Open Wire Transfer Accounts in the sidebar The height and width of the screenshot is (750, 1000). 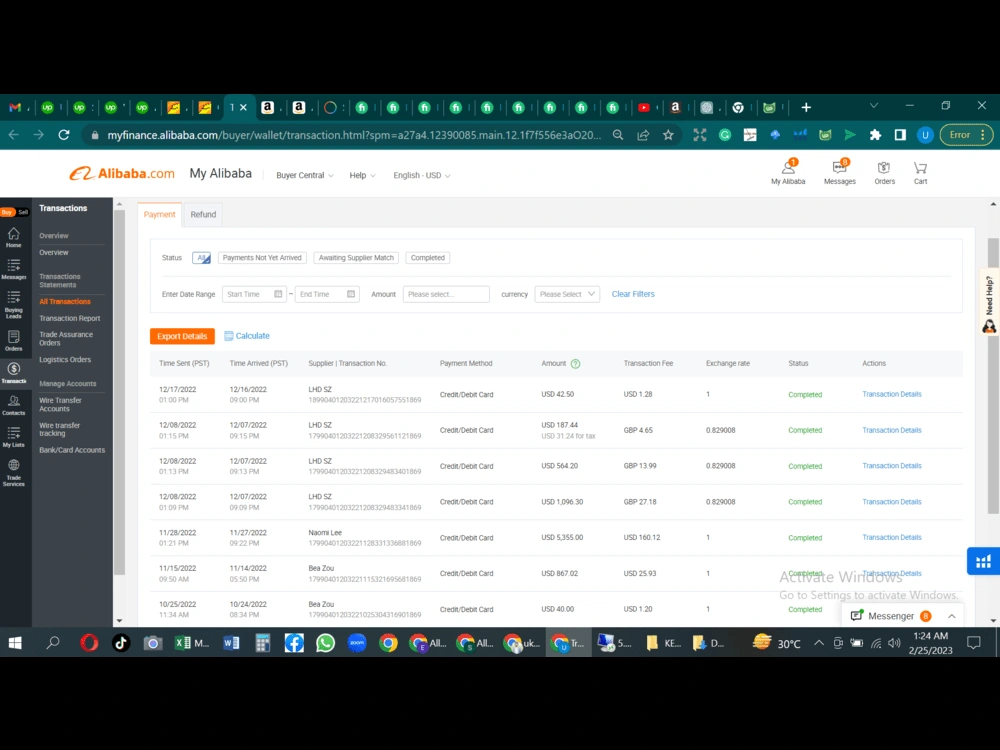click(61, 404)
